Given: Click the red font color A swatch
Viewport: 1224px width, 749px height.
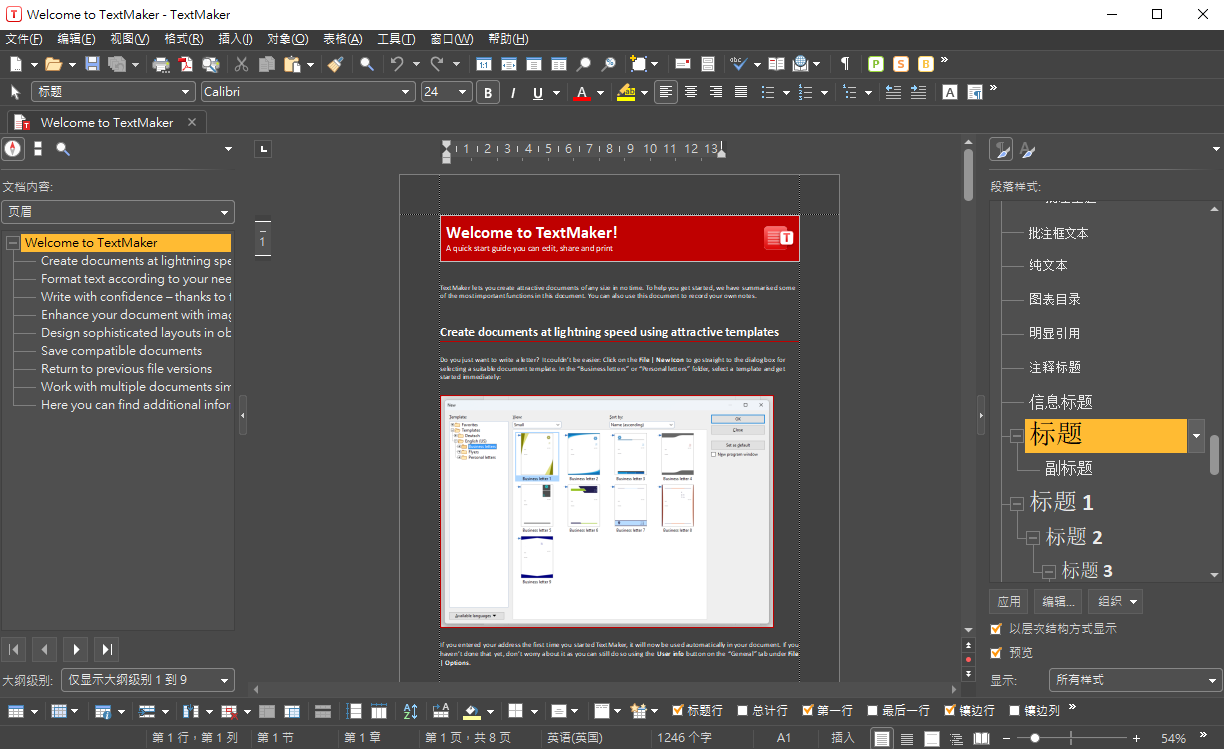Looking at the screenshot, I should click(x=583, y=92).
